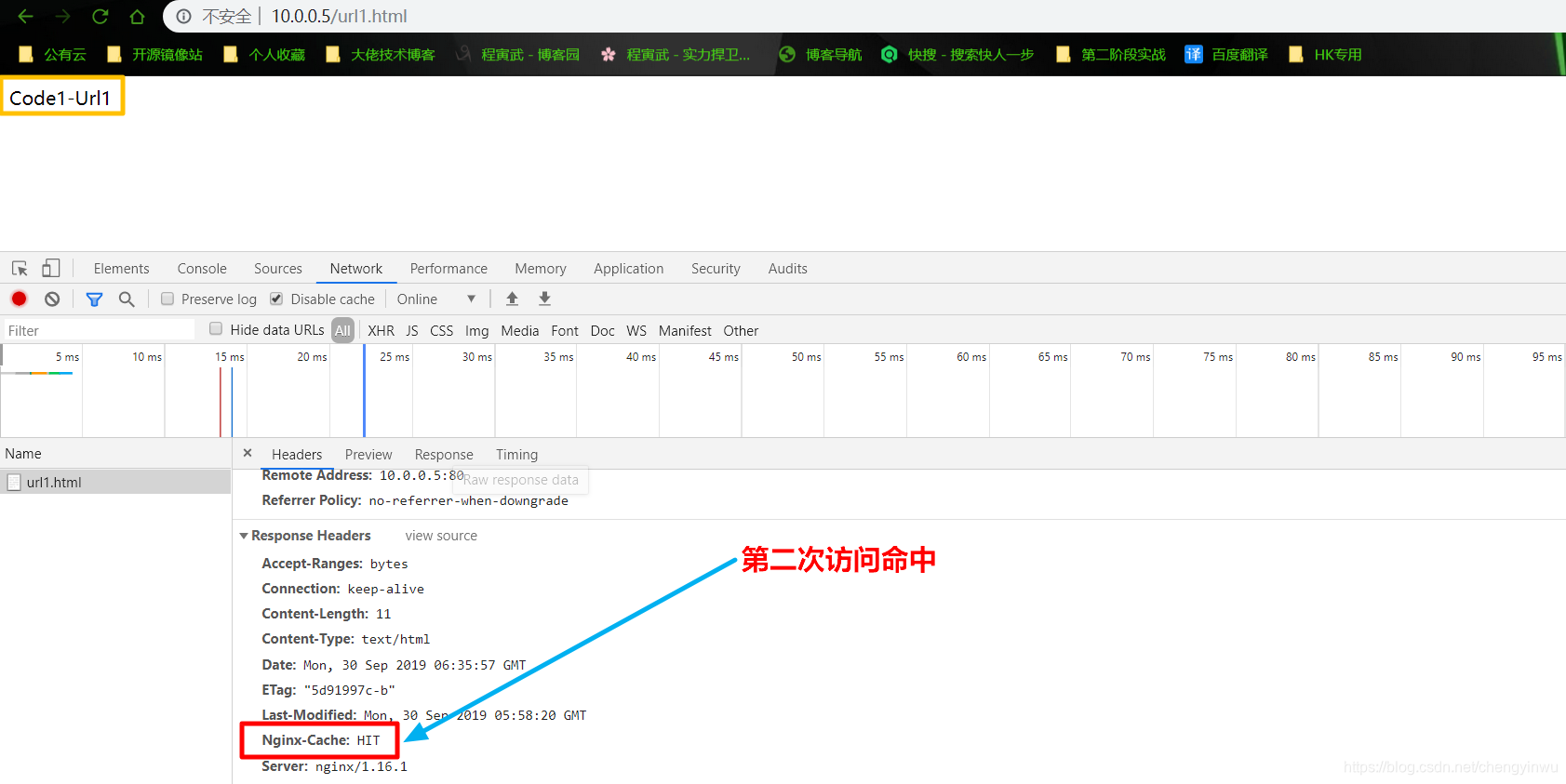Switch to the Headers detail tab
Viewport: 1566px width, 784px height.
pyautogui.click(x=297, y=454)
